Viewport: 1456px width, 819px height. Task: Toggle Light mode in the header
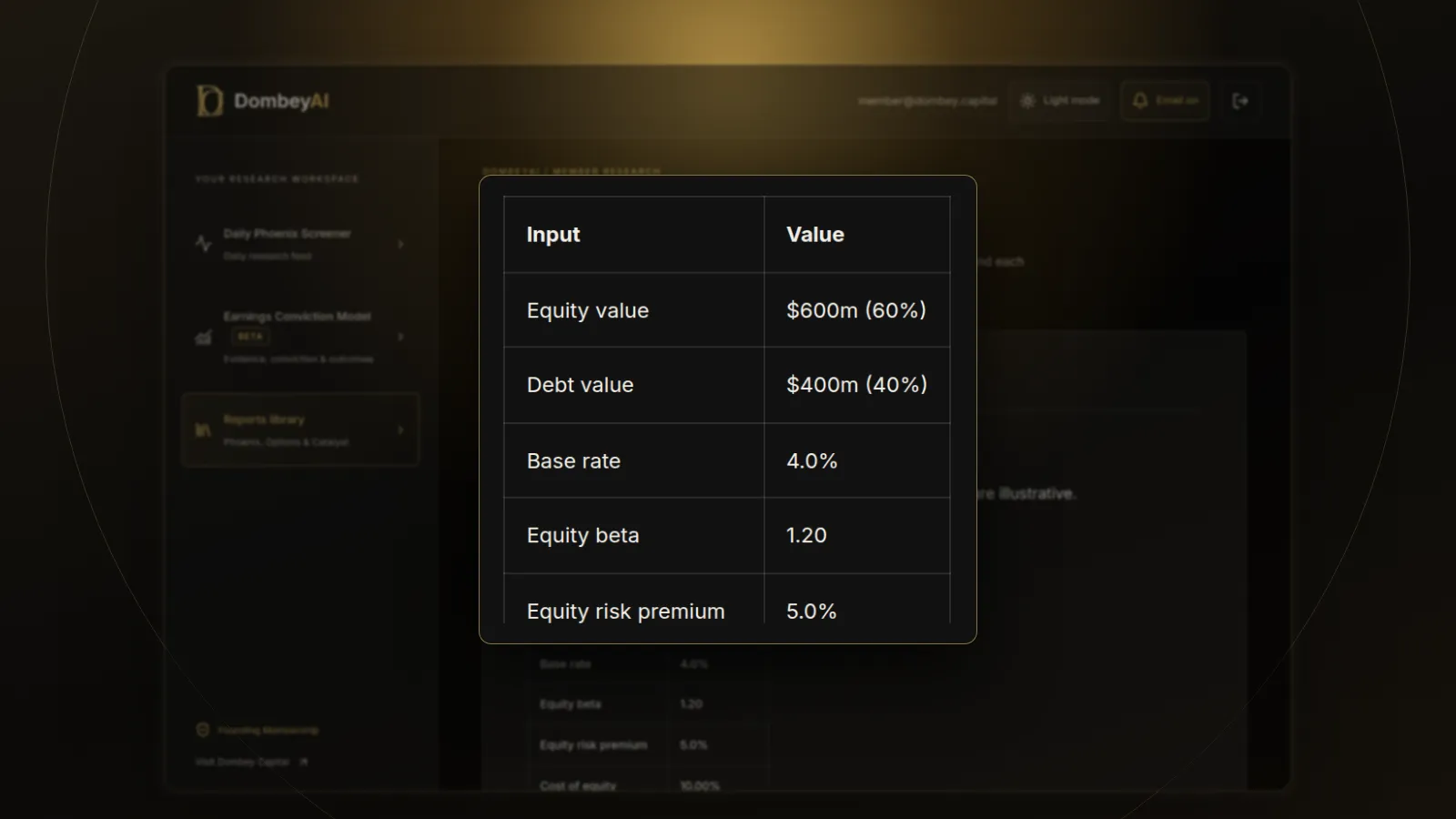click(x=1060, y=100)
